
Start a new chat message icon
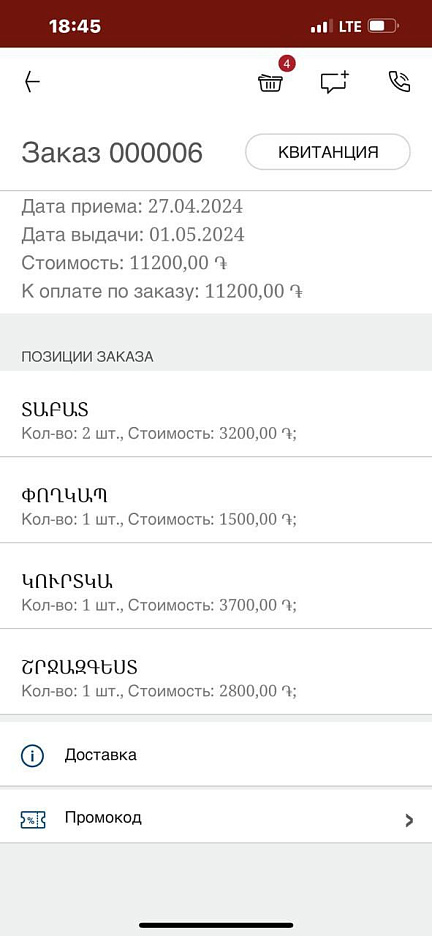[x=335, y=82]
